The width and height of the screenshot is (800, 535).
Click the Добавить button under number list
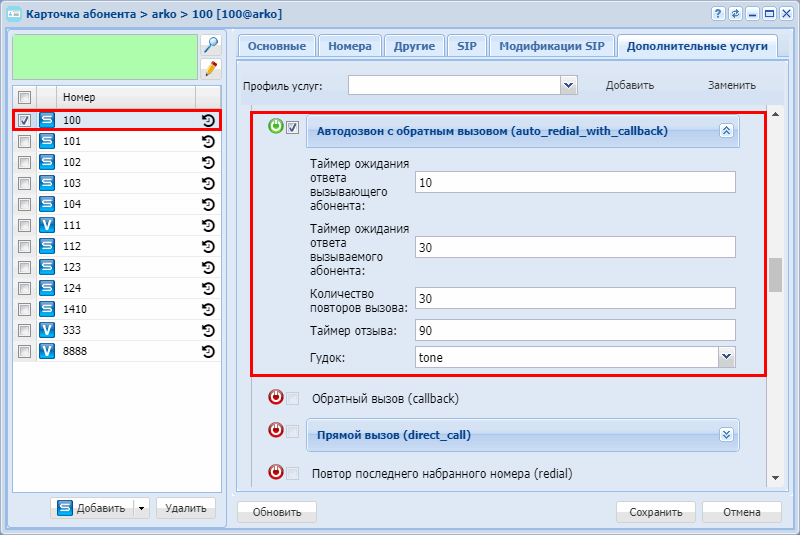pyautogui.click(x=92, y=508)
